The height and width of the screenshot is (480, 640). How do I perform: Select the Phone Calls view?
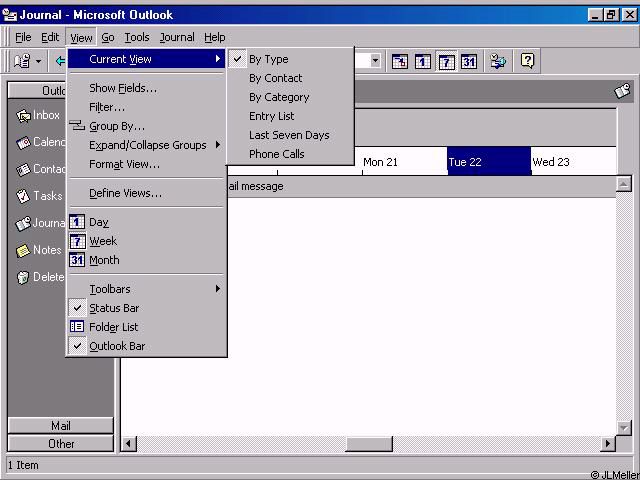point(290,154)
